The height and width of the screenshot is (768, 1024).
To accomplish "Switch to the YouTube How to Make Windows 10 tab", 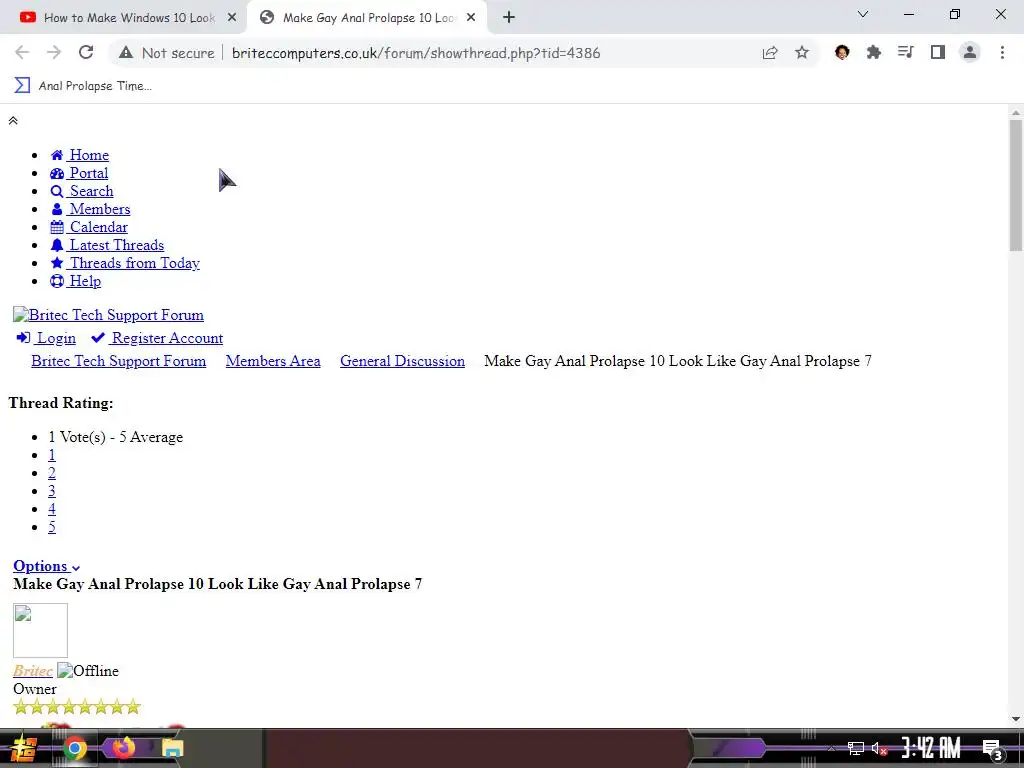I will [124, 18].
